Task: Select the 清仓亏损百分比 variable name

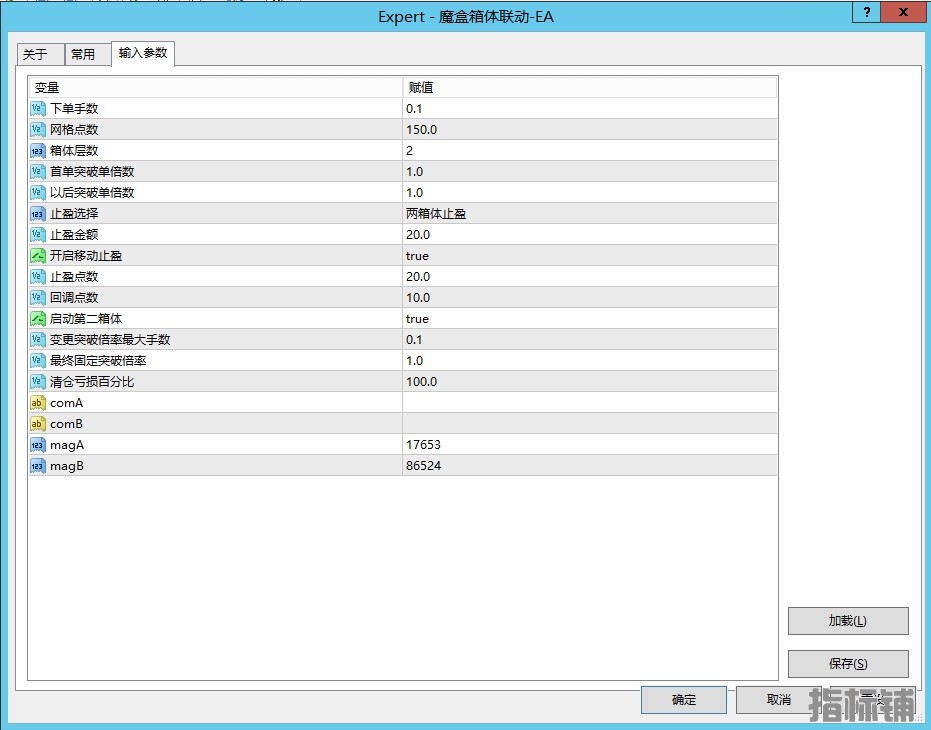Action: (x=92, y=382)
